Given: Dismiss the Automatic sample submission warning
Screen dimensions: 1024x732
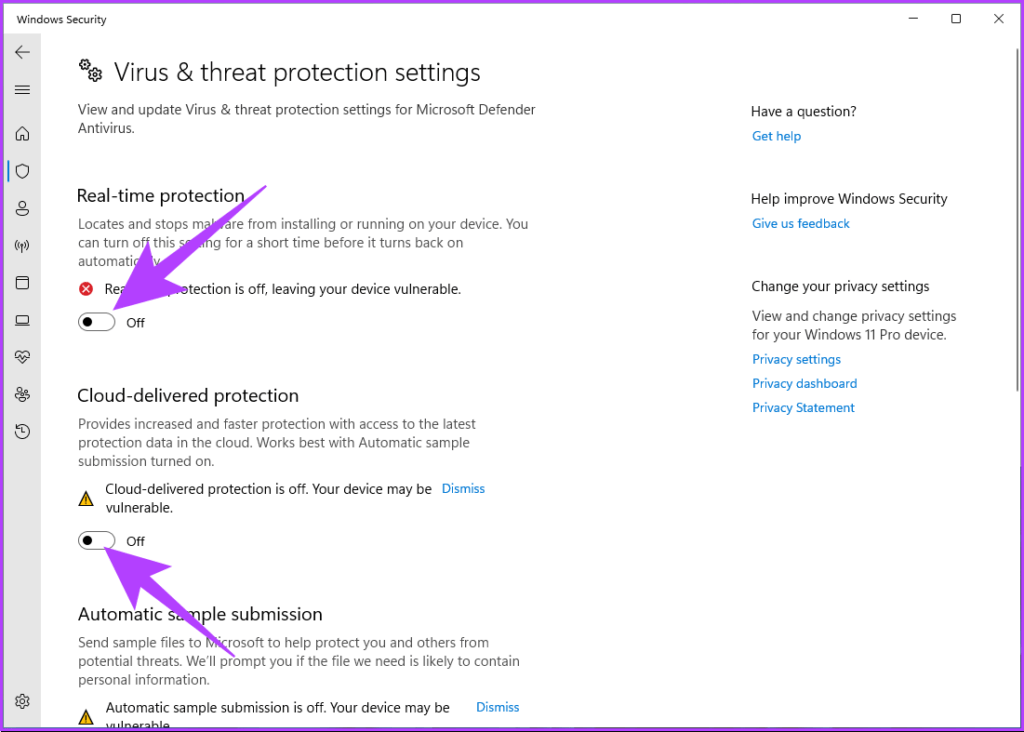Looking at the screenshot, I should click(x=497, y=706).
